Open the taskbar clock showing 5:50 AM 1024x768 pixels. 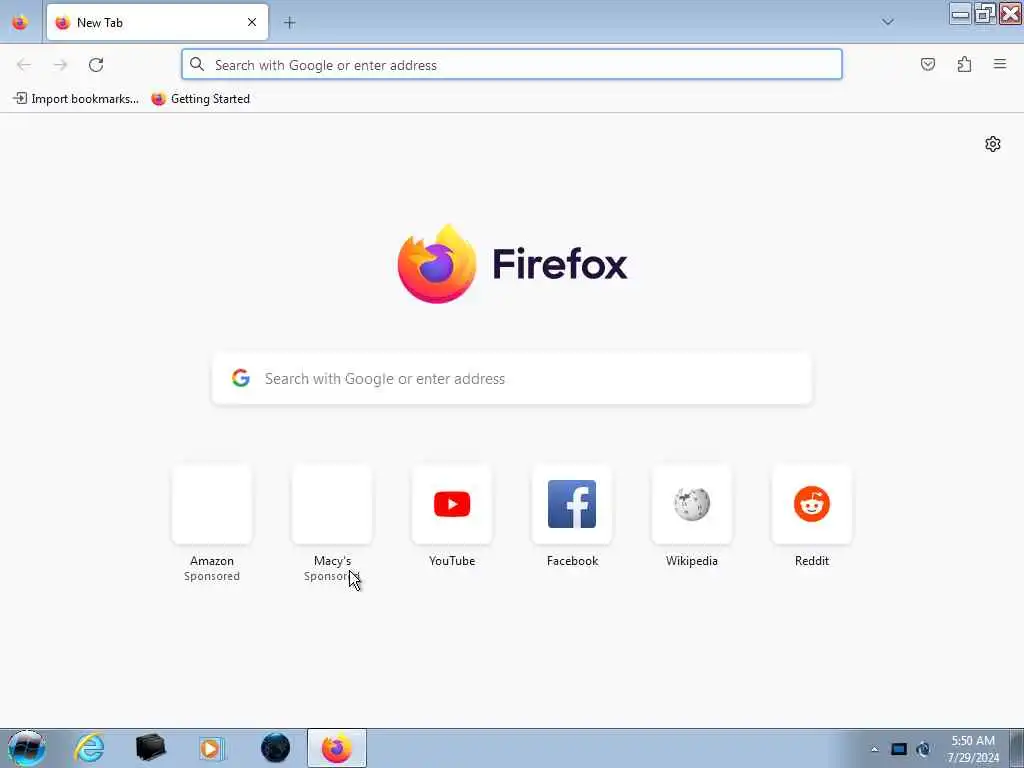[973, 749]
